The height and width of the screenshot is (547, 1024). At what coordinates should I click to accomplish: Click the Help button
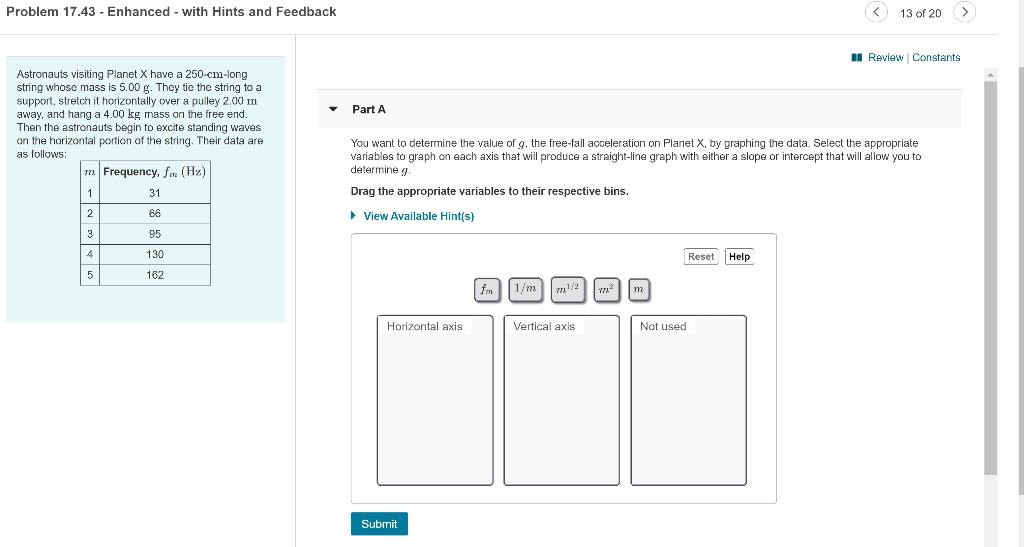click(739, 257)
